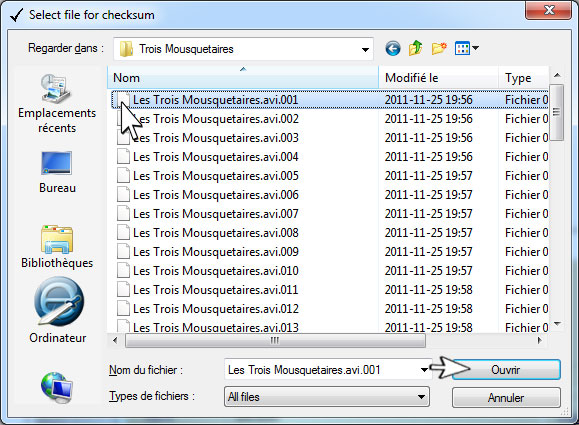
Task: Click file icon of Les Trois Mousquetaires.avi.008
Action: pyautogui.click(x=123, y=233)
